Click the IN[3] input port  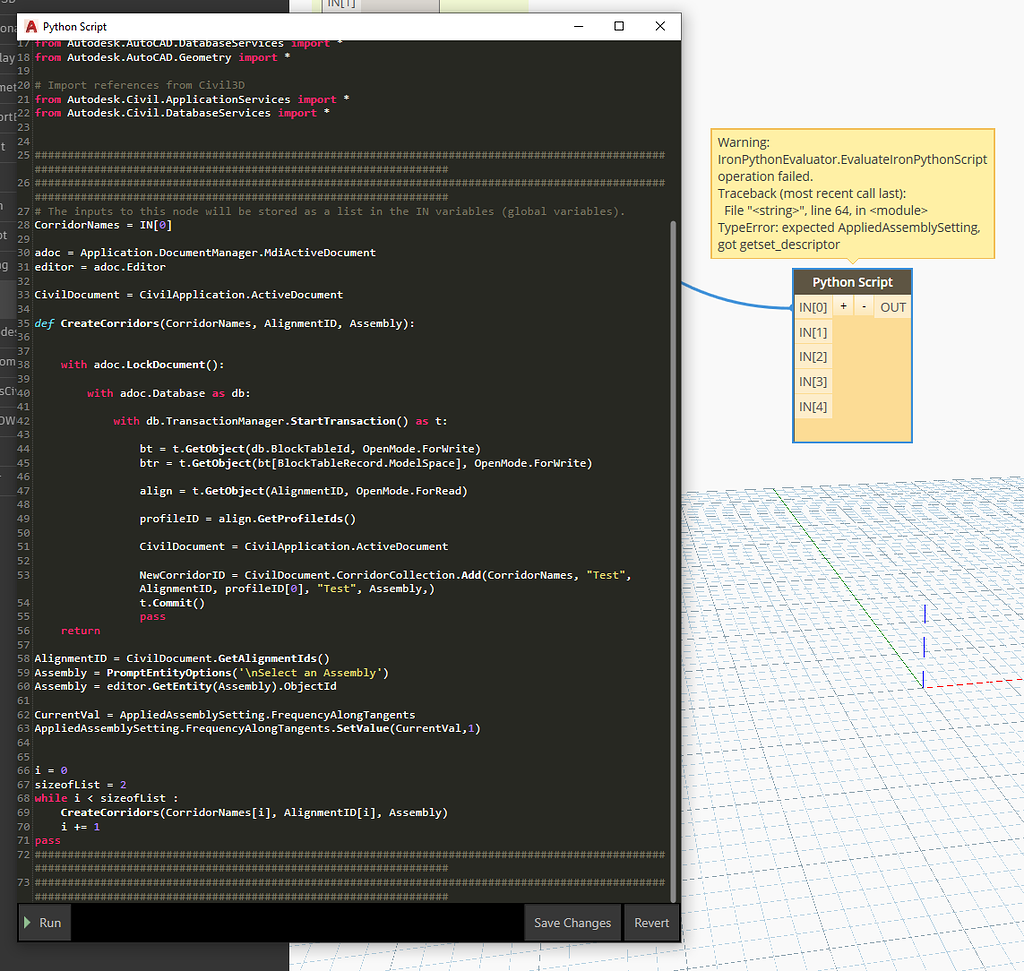click(812, 381)
